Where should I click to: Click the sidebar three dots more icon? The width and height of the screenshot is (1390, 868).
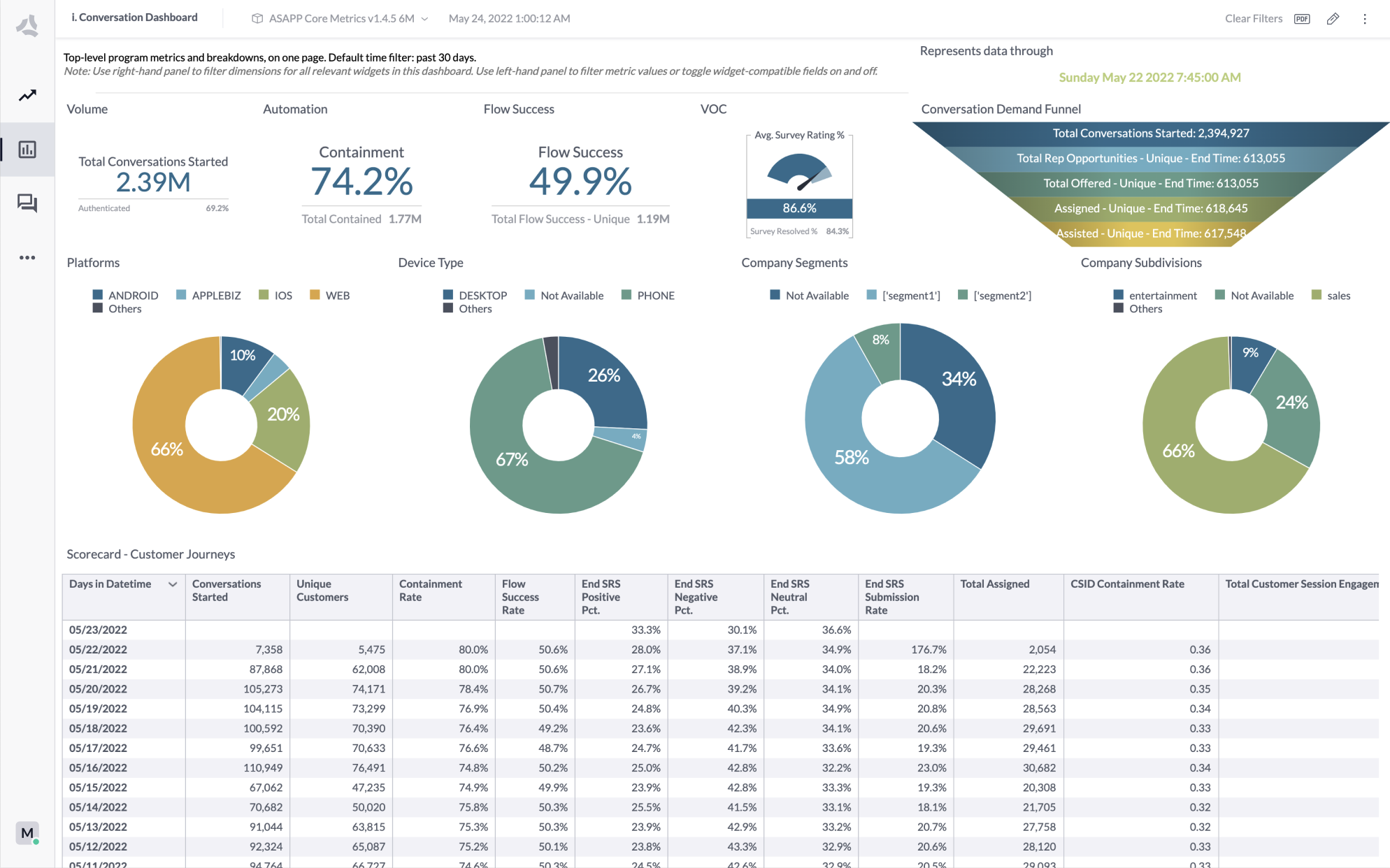point(27,258)
